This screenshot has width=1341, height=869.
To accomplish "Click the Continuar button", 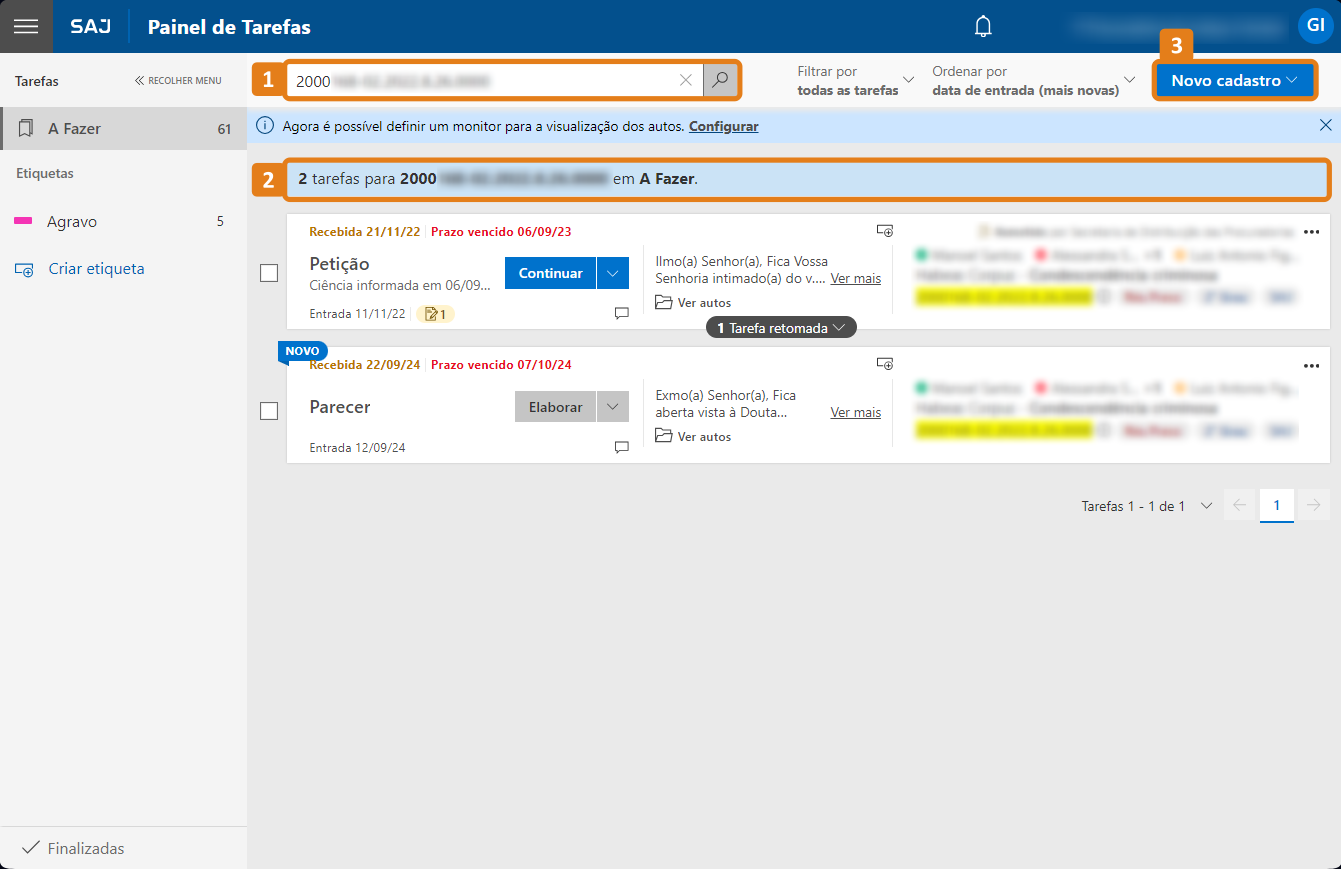I will tap(550, 273).
